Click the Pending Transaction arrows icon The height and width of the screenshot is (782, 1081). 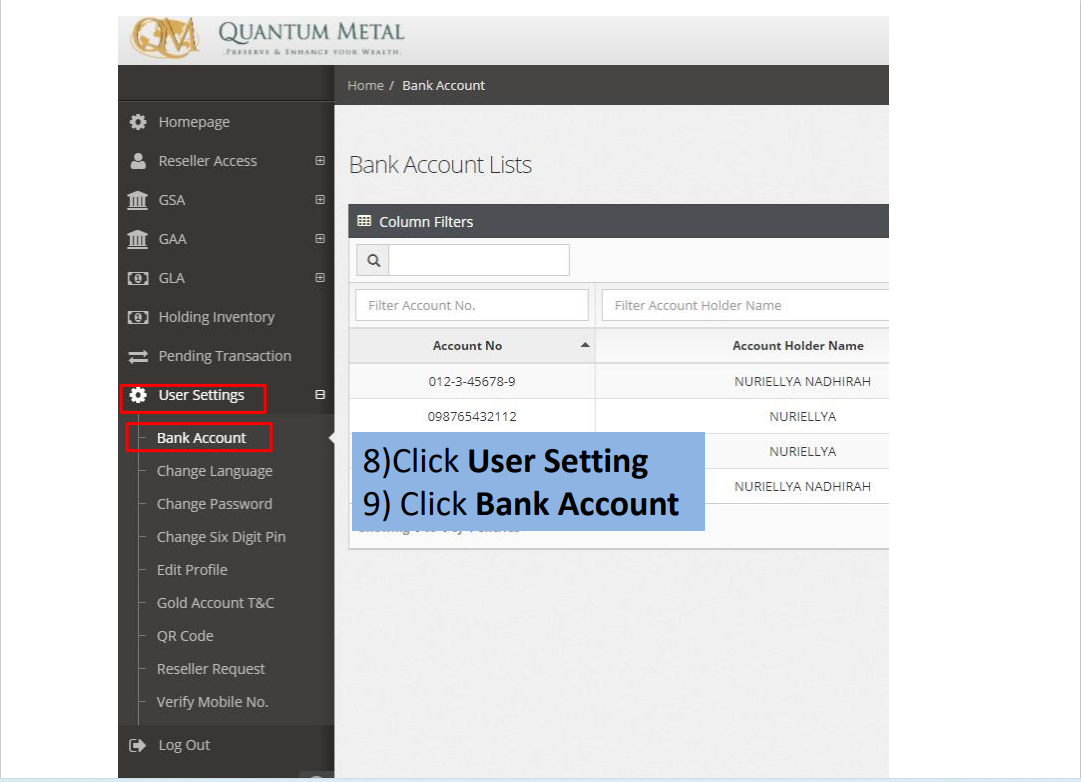click(138, 356)
